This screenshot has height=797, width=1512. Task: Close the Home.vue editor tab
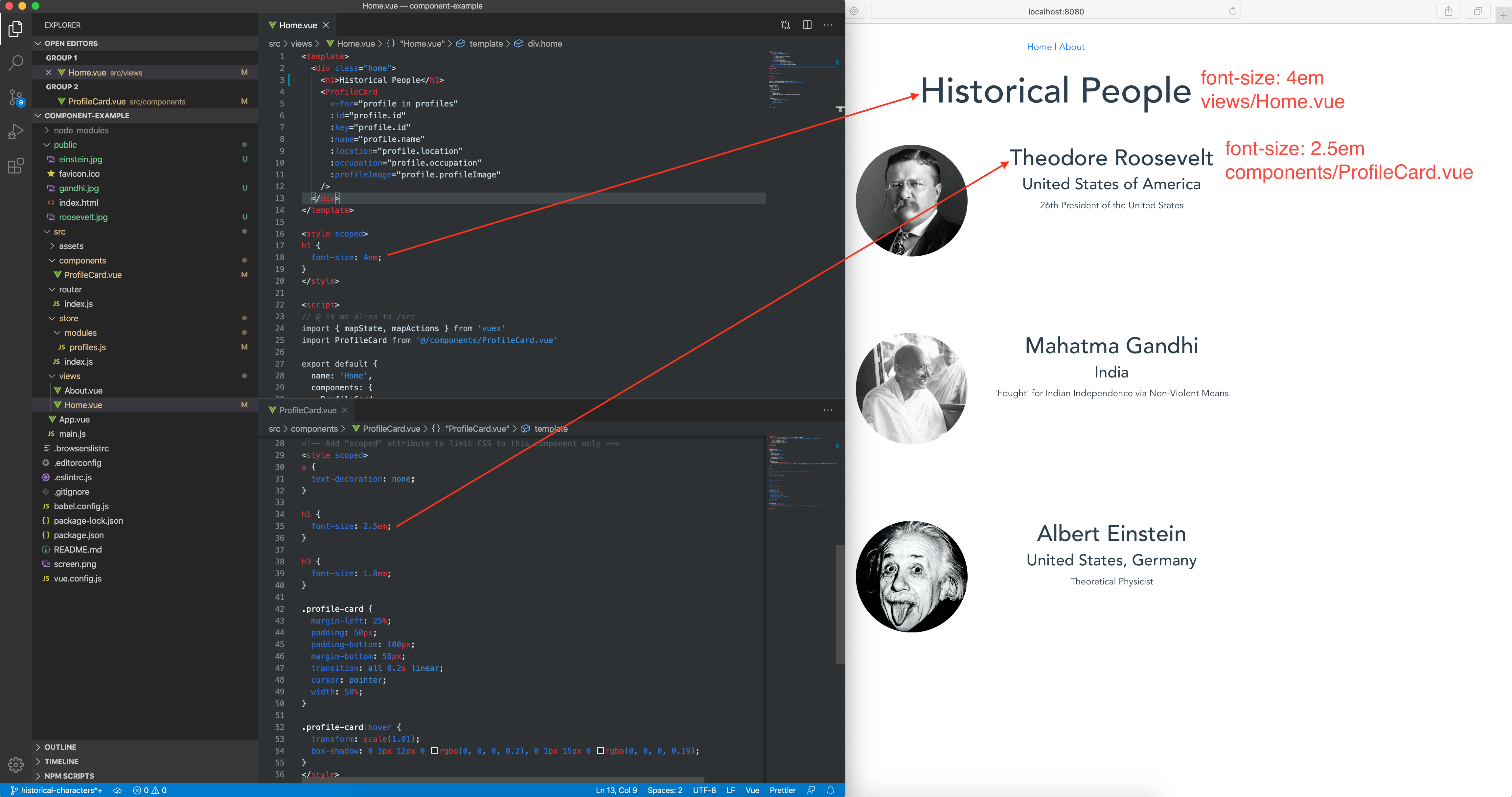(326, 25)
